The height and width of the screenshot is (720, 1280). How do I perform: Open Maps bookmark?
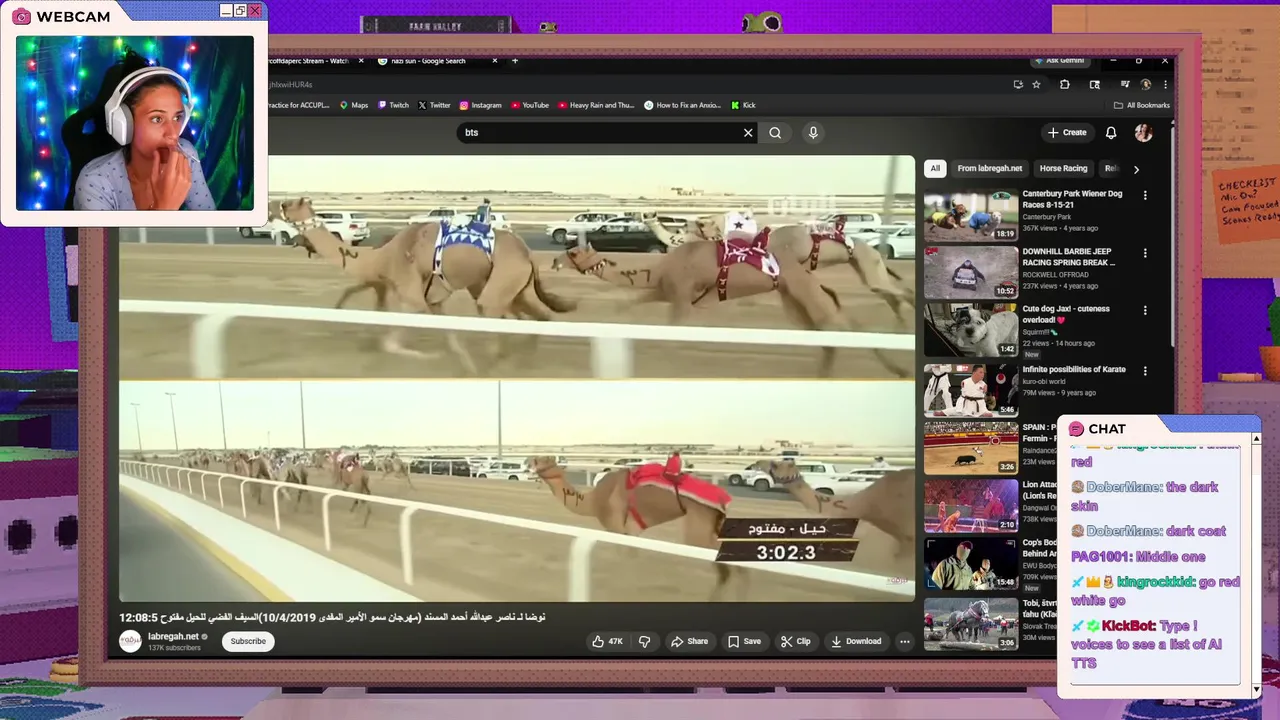(x=354, y=105)
